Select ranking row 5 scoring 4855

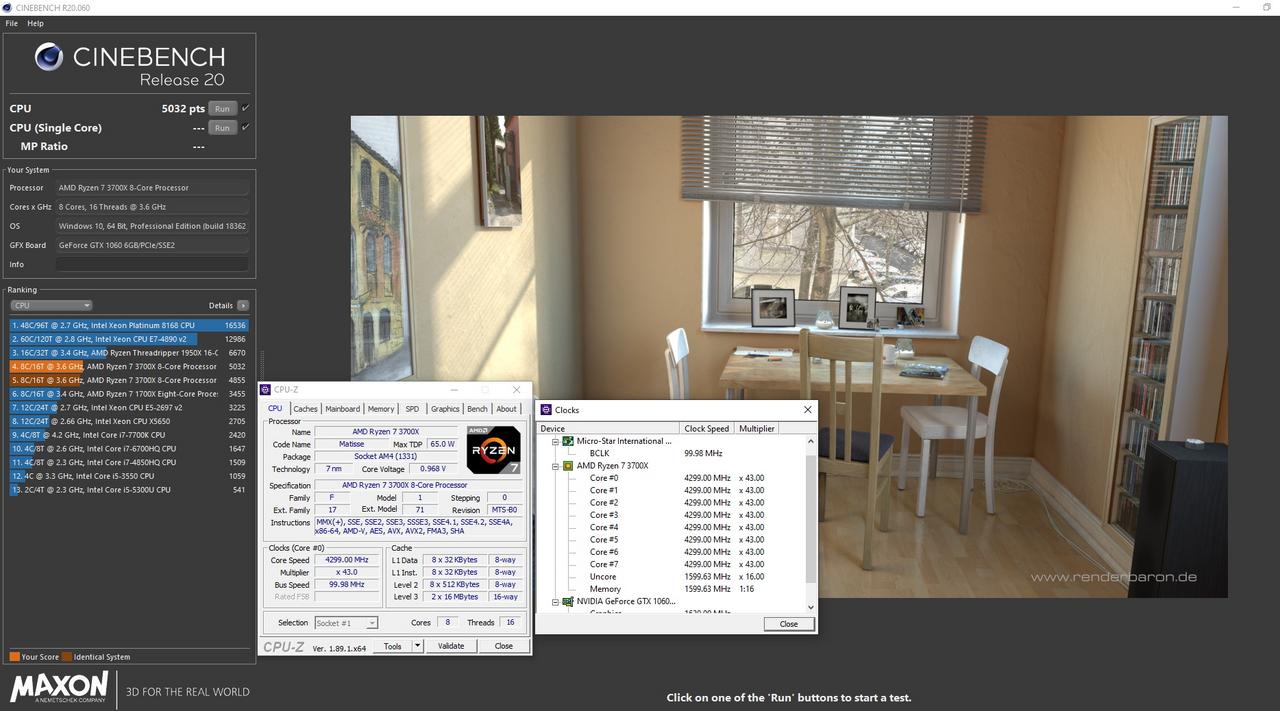coord(129,380)
